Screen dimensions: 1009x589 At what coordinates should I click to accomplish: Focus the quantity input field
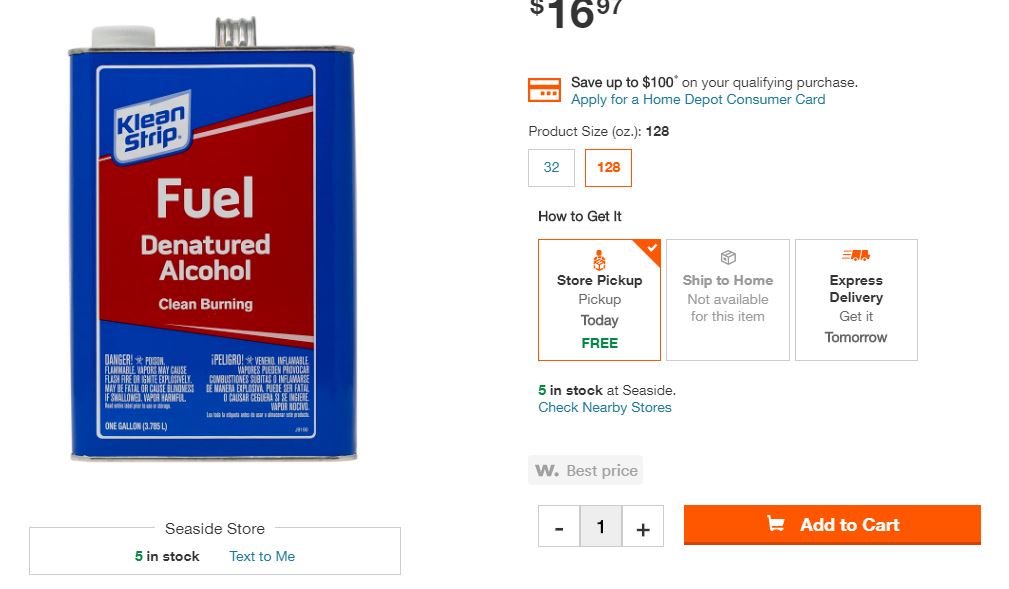601,526
